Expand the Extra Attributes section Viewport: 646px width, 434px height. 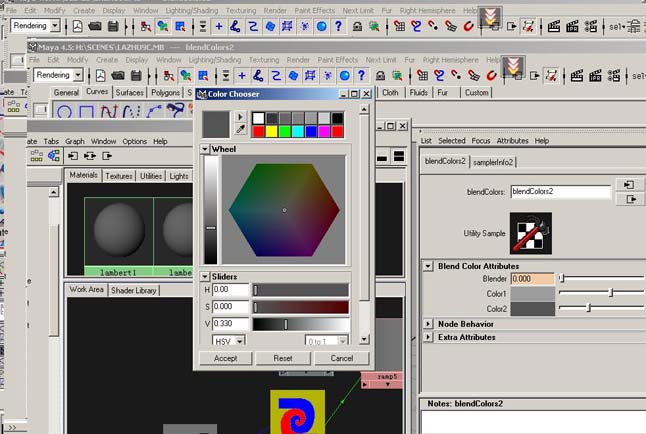coord(428,337)
